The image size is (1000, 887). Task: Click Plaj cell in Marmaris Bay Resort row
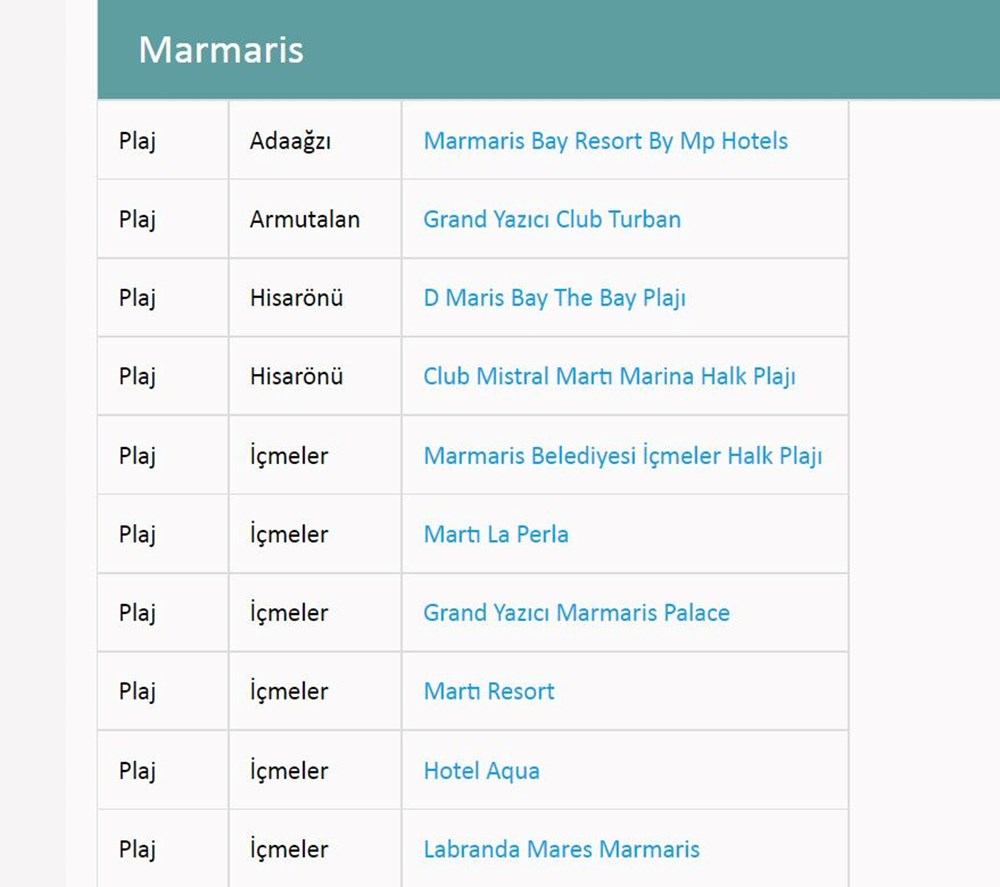coord(137,141)
